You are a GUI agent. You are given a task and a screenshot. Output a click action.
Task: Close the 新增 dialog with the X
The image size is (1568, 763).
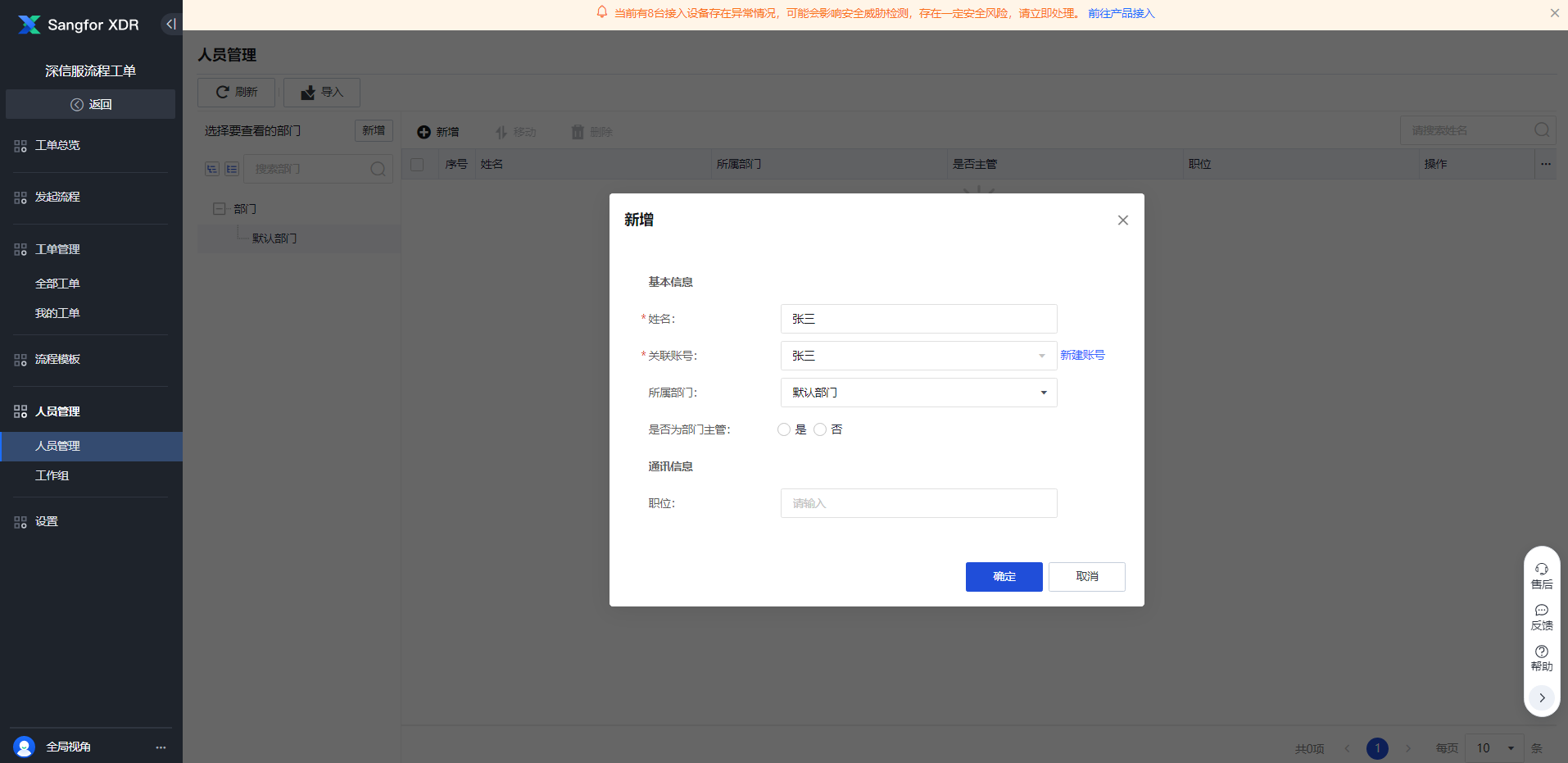pyautogui.click(x=1122, y=220)
